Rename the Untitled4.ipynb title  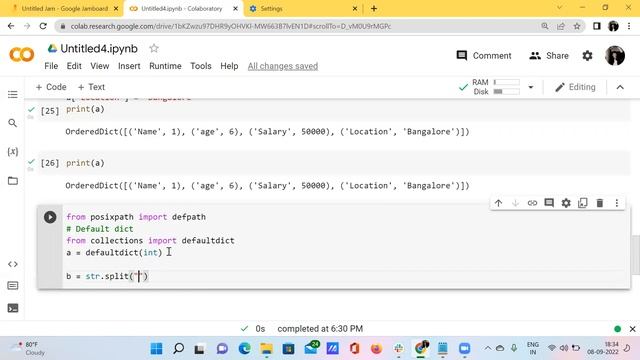point(99,49)
